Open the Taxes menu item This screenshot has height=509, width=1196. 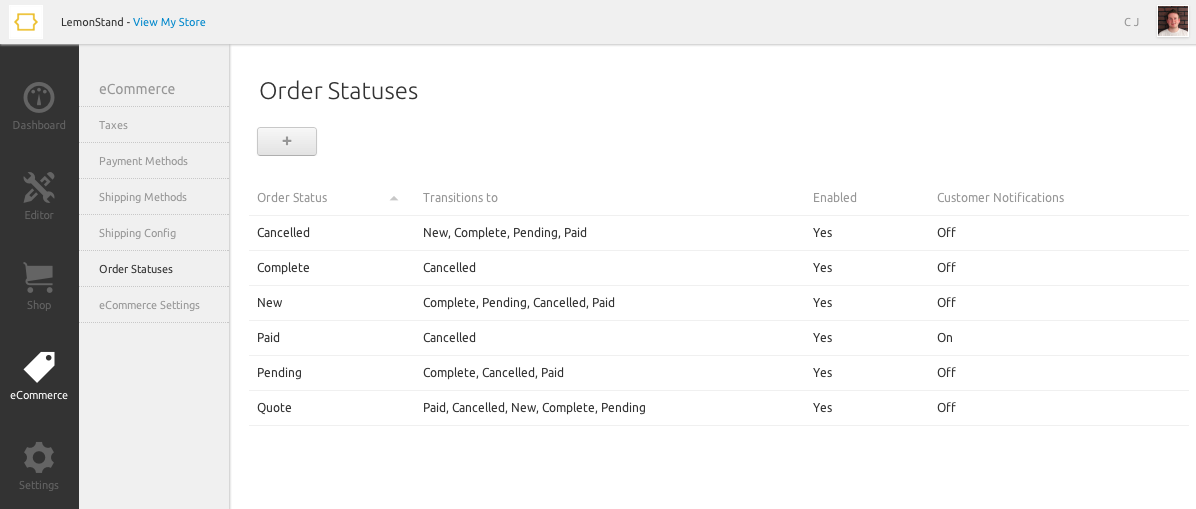113,125
